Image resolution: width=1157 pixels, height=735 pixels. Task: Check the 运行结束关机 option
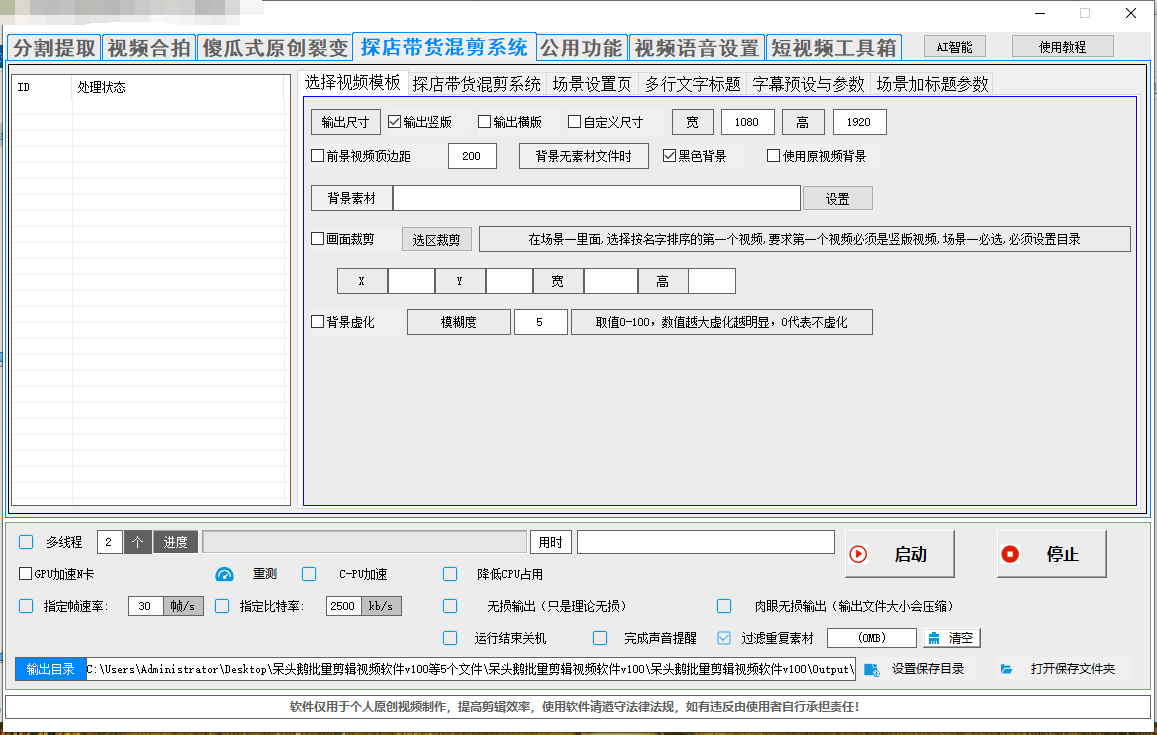451,638
